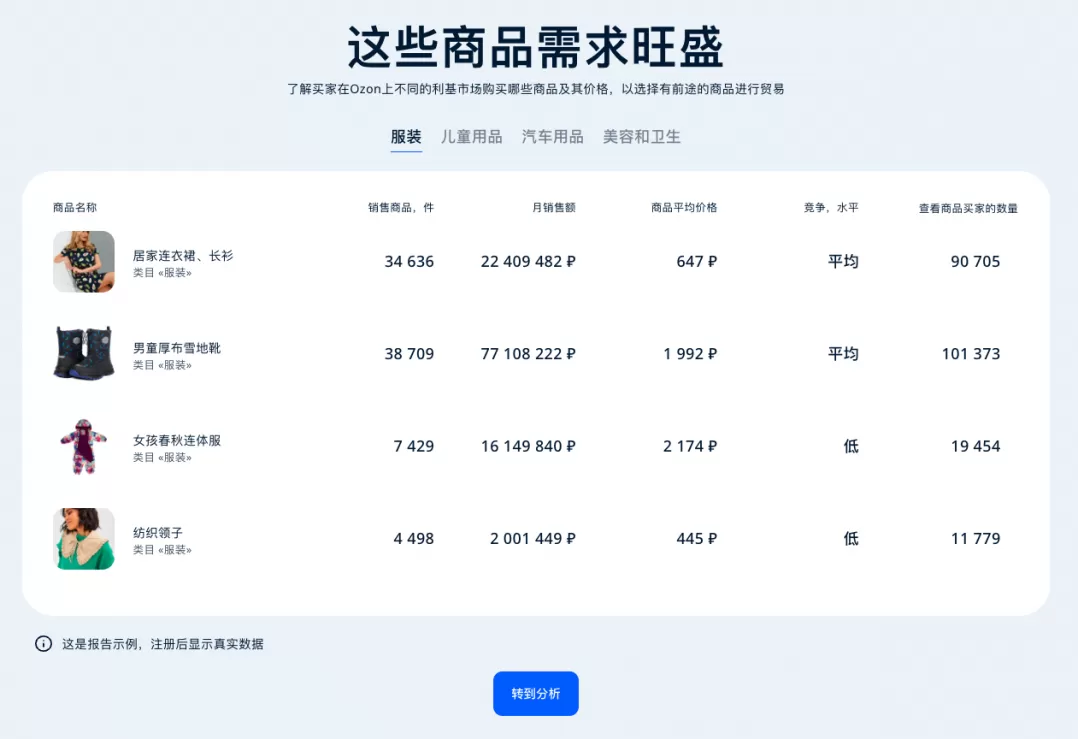
Task: Click the 竞争，水平 column header
Action: coord(831,208)
